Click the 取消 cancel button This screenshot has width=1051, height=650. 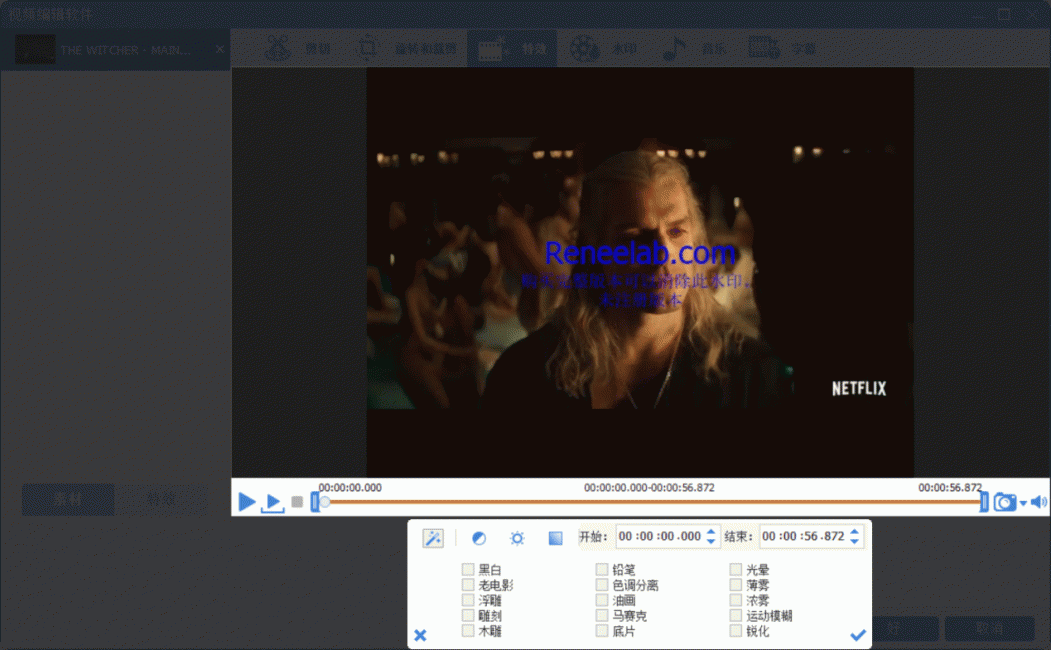[989, 629]
